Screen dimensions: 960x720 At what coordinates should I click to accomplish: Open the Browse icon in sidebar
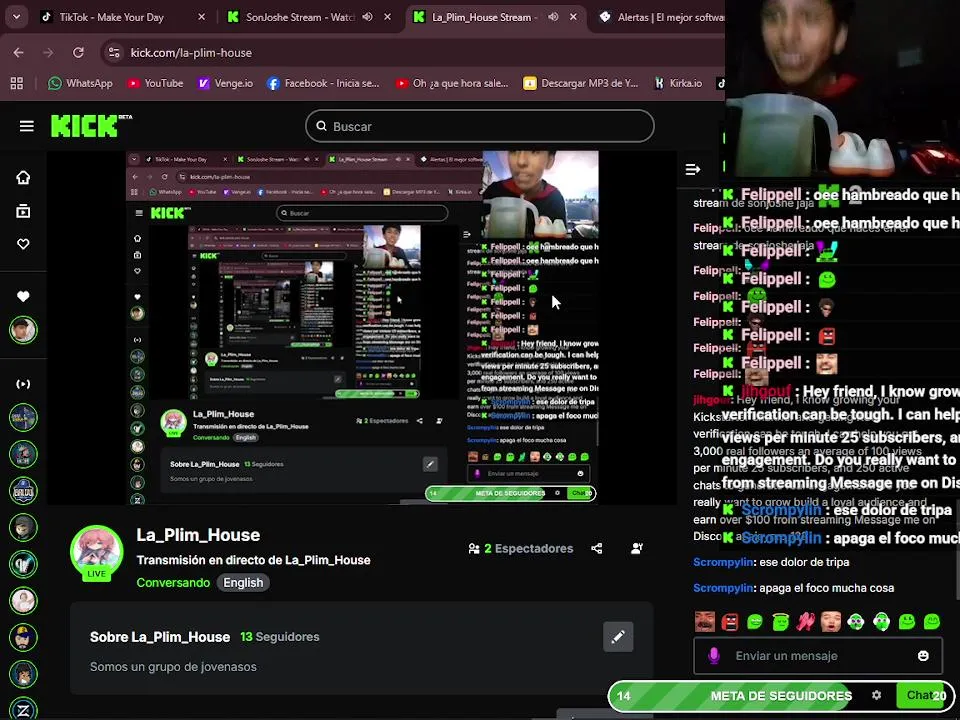[x=23, y=211]
